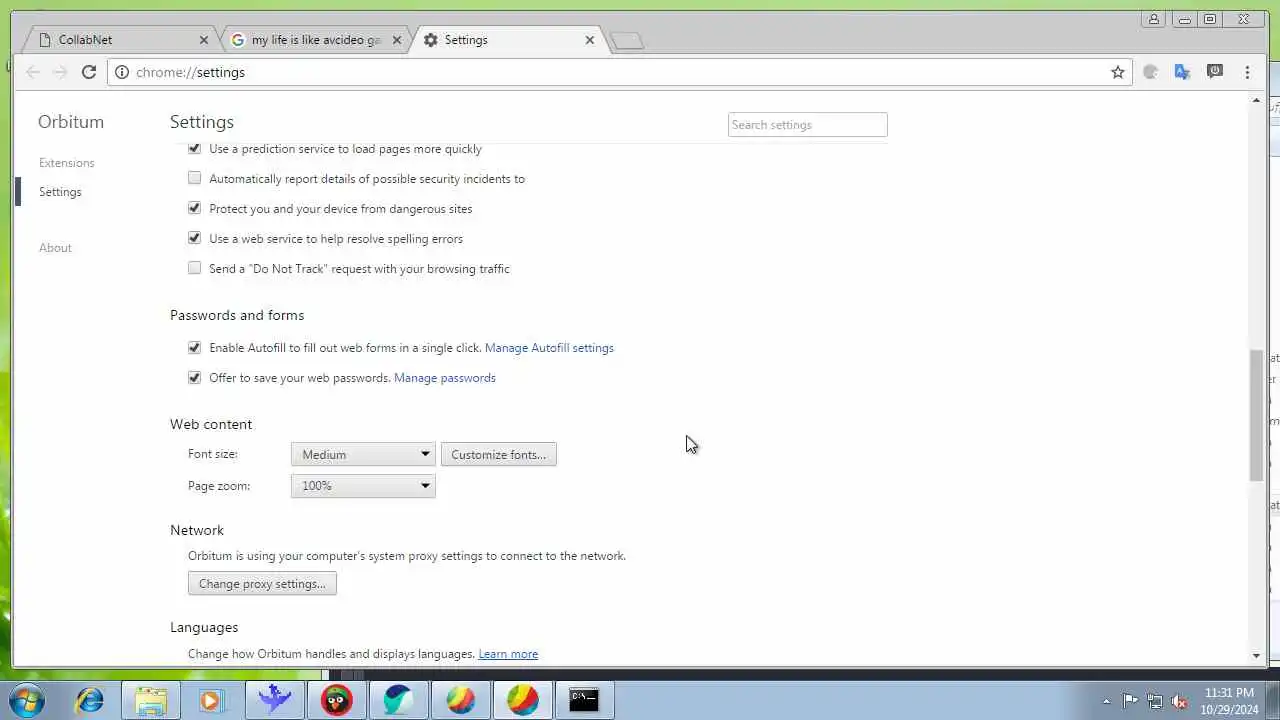Screen dimensions: 1280x720
Task: Click the vertical scrollbar thumb
Action: [1256, 415]
